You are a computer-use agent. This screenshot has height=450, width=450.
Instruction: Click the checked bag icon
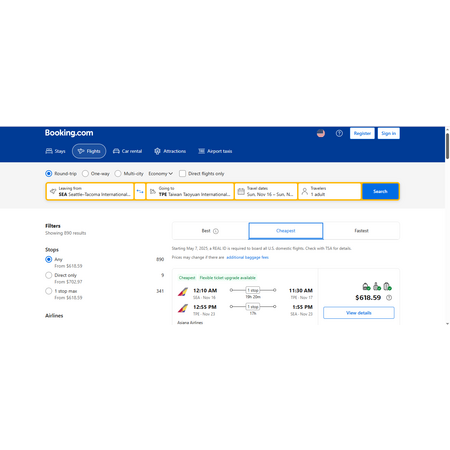[387, 286]
